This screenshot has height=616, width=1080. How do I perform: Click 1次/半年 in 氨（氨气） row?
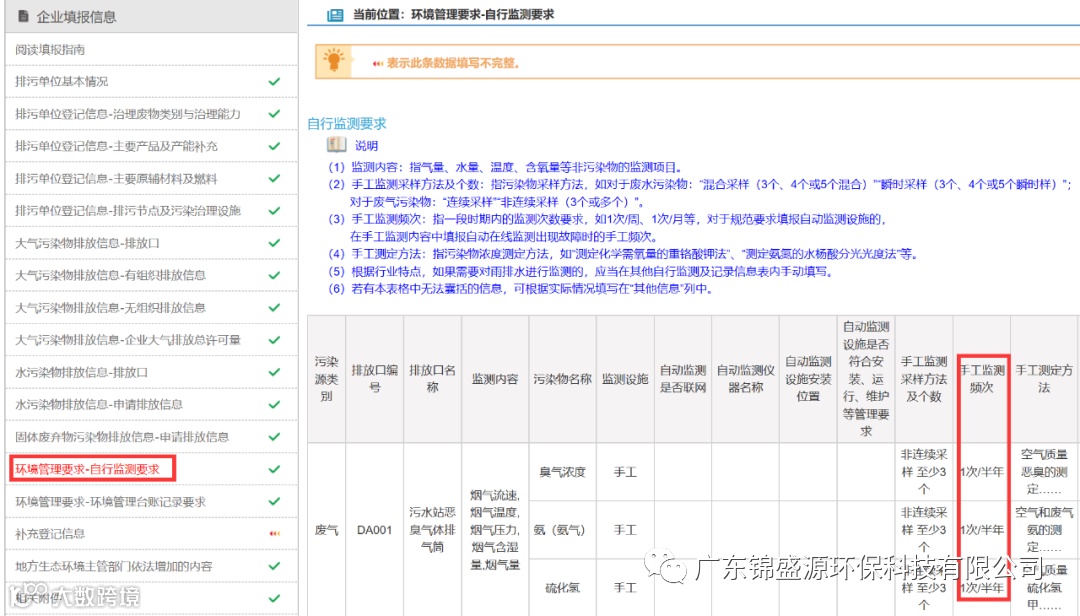(x=982, y=530)
